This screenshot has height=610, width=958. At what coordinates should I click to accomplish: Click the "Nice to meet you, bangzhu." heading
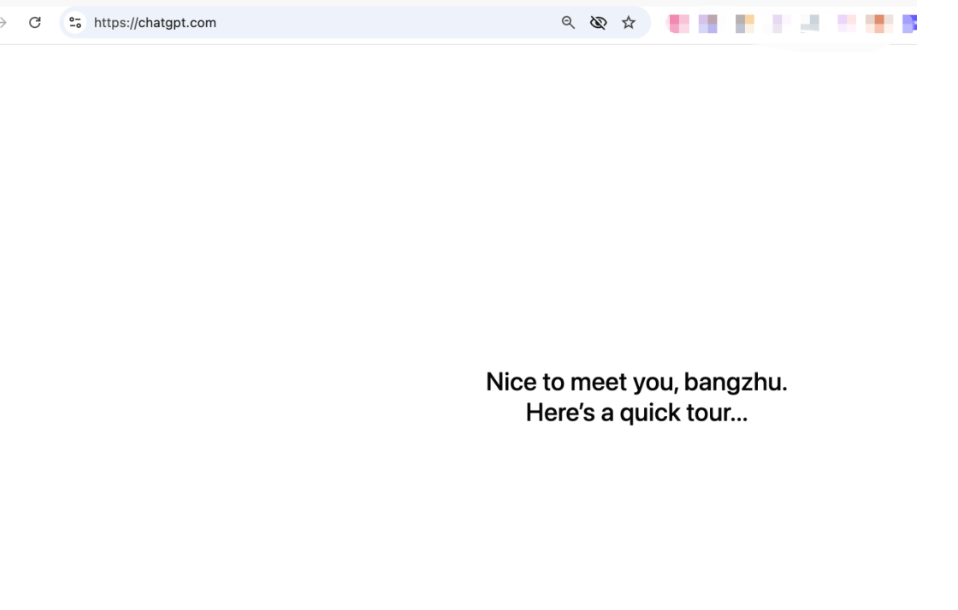point(636,382)
